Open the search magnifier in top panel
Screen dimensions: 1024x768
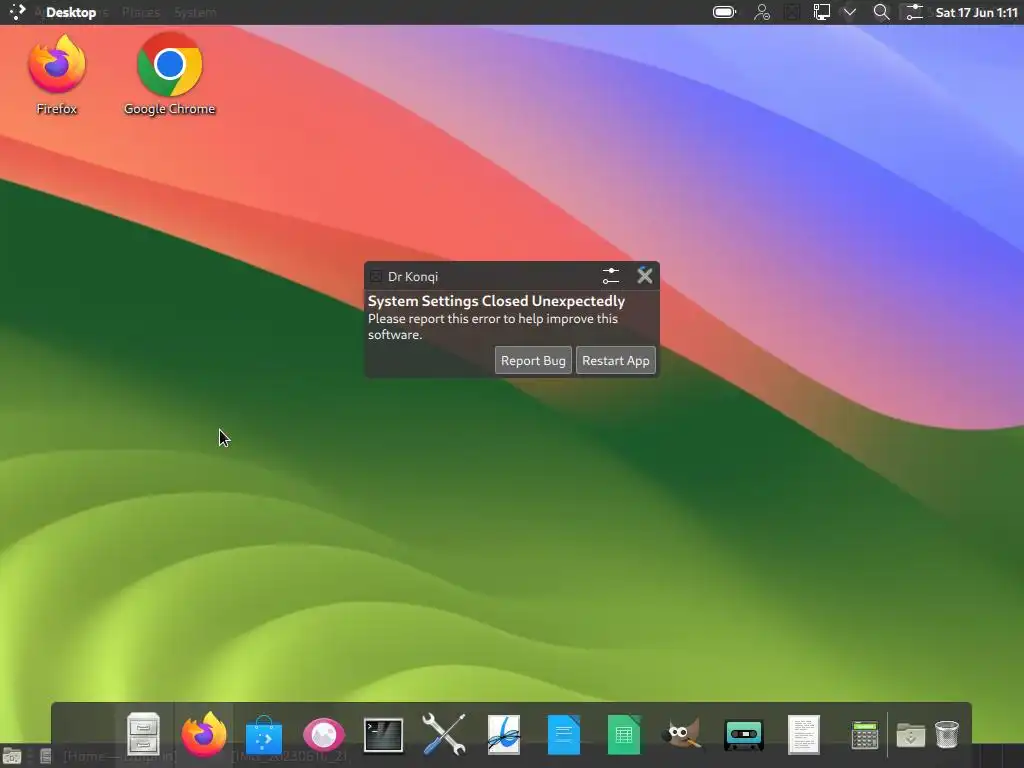pyautogui.click(x=881, y=12)
